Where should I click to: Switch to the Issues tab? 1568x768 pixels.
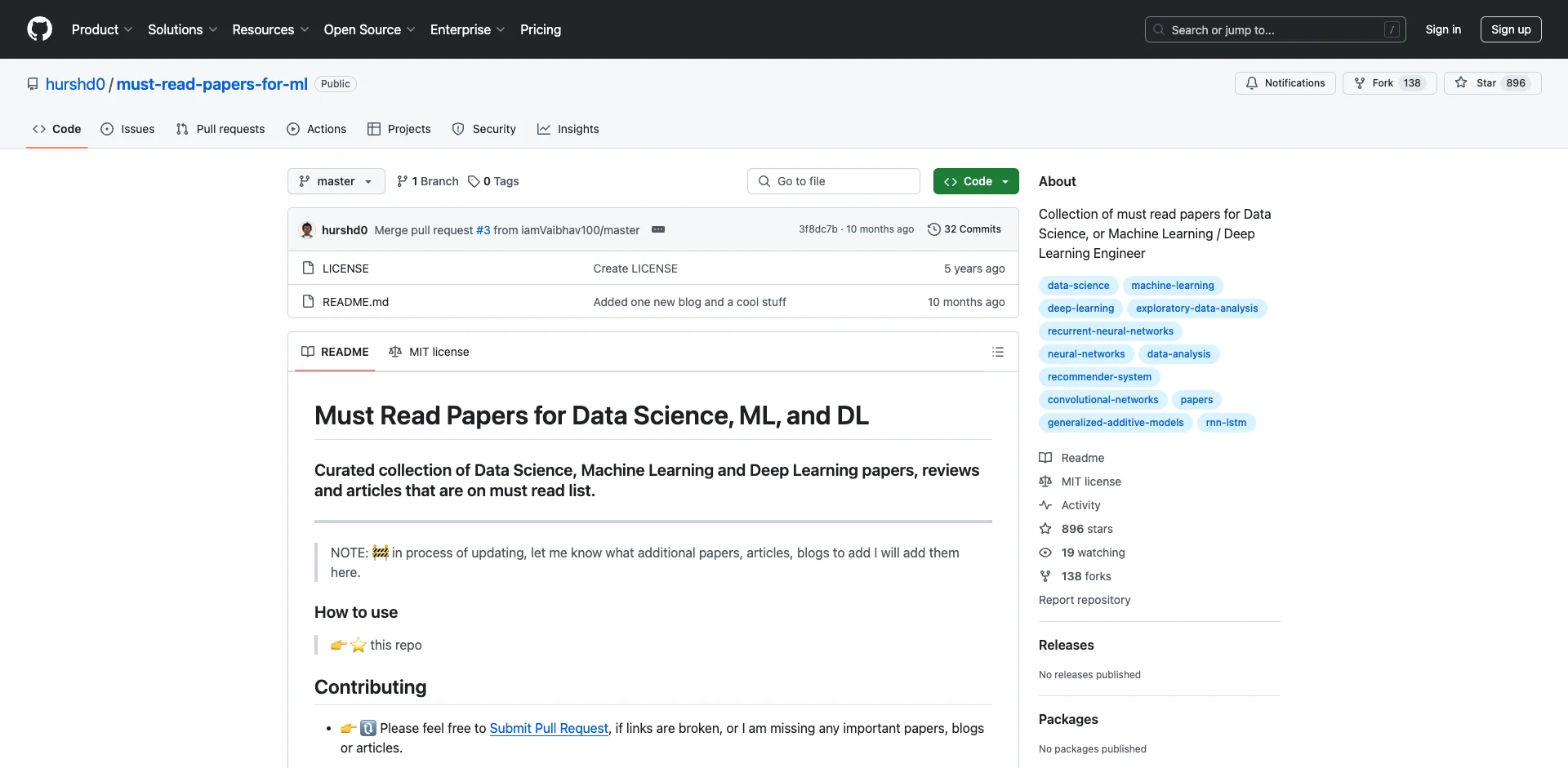(x=127, y=129)
